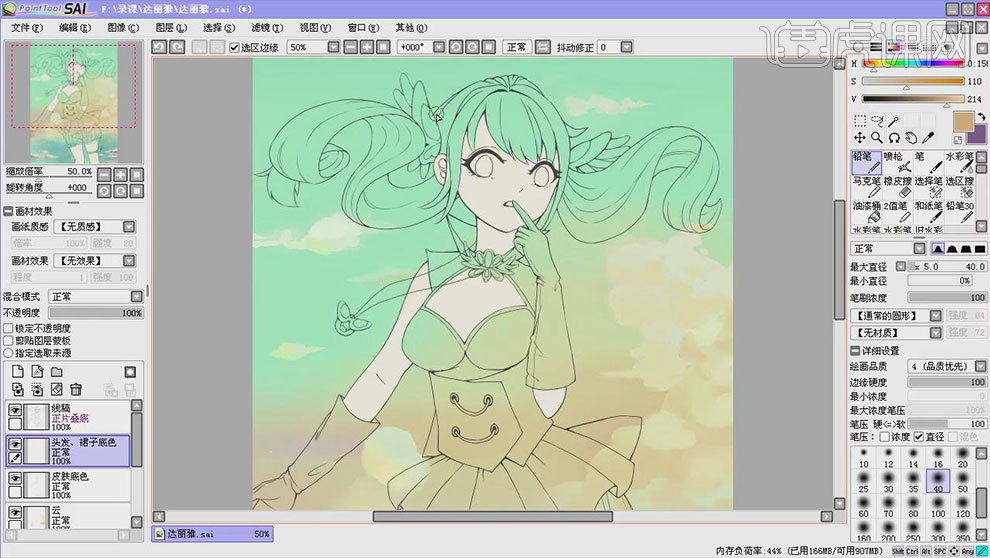
Task: Select the 喷枪 airbrush tool
Action: 897,162
